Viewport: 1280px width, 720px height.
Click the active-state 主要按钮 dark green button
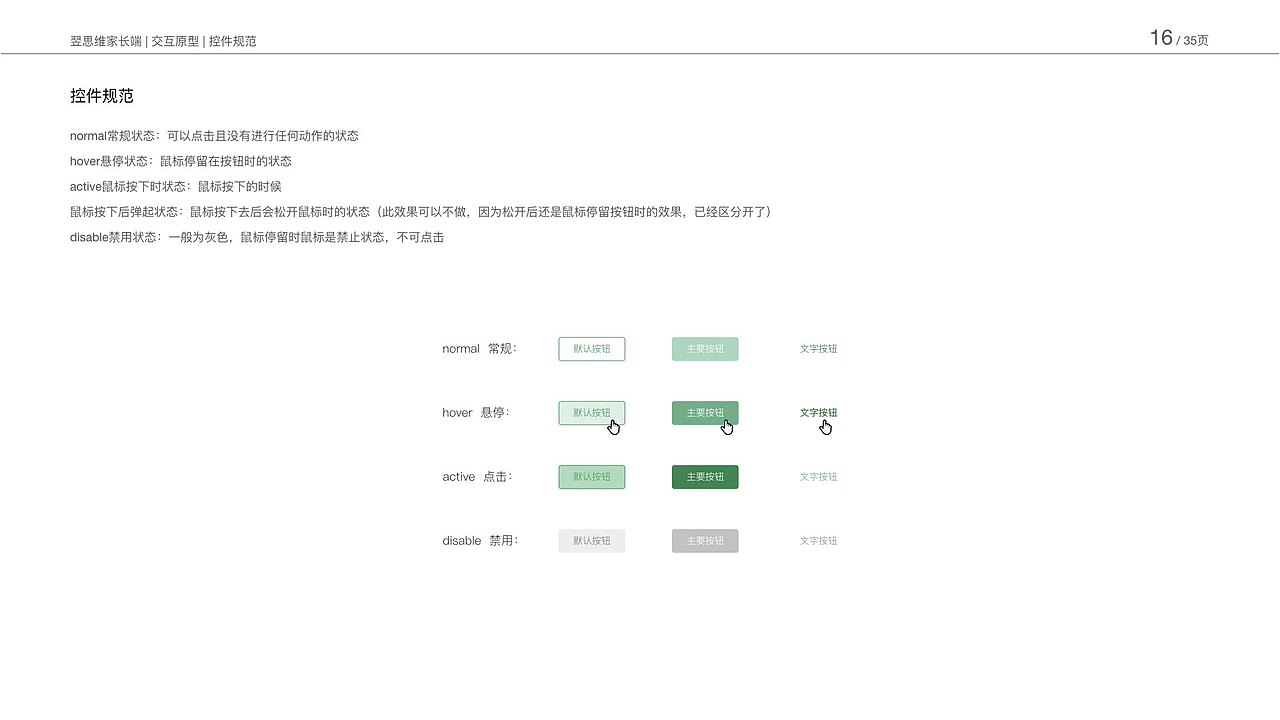point(705,477)
